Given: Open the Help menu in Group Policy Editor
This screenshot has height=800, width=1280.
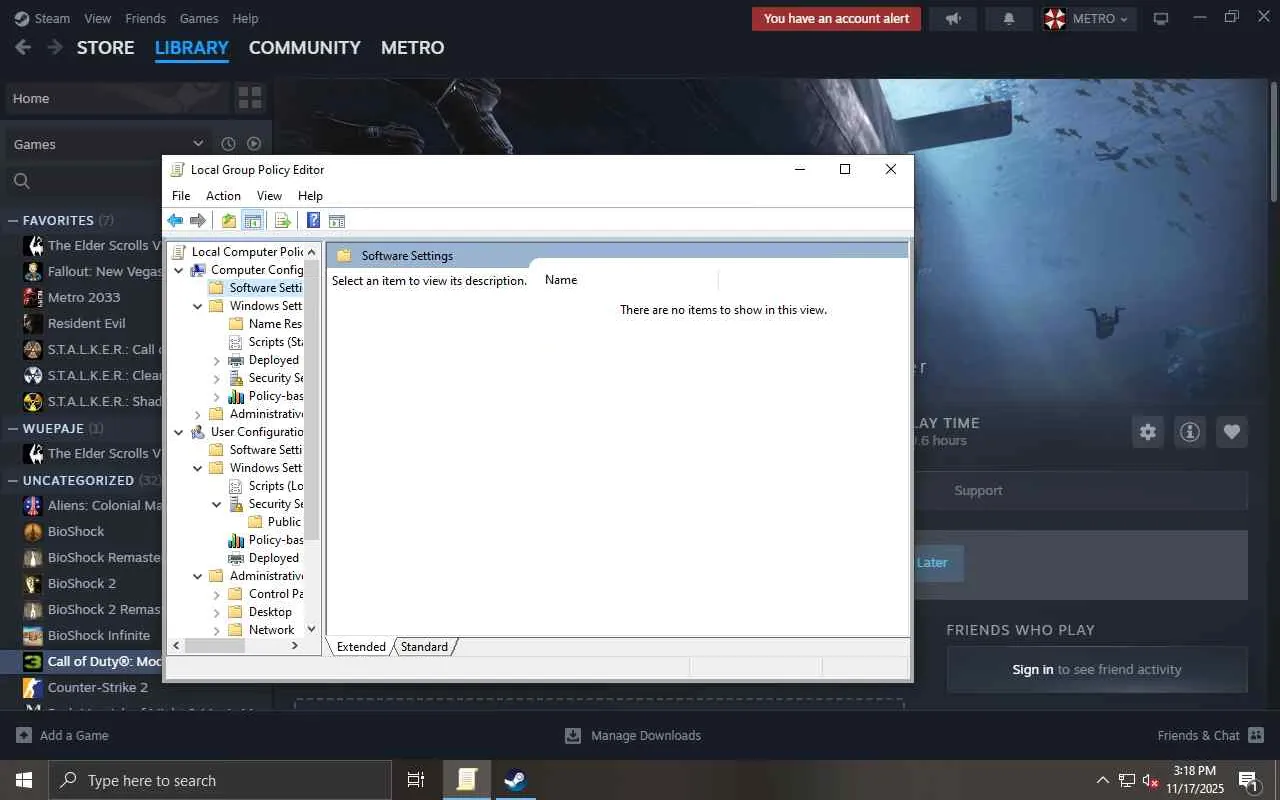Looking at the screenshot, I should click(310, 196).
